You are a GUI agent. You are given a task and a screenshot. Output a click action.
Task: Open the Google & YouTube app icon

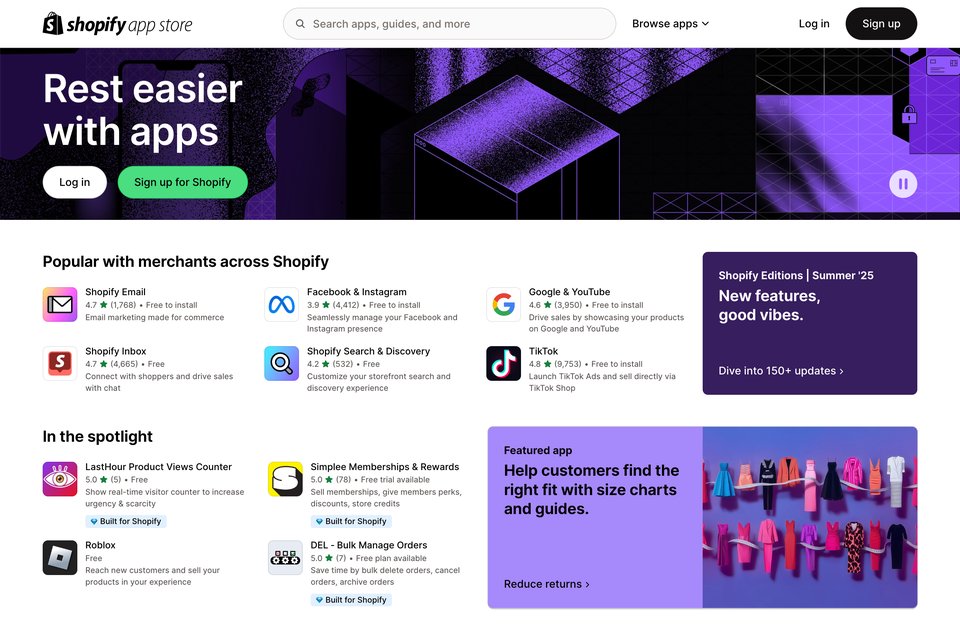(x=503, y=304)
